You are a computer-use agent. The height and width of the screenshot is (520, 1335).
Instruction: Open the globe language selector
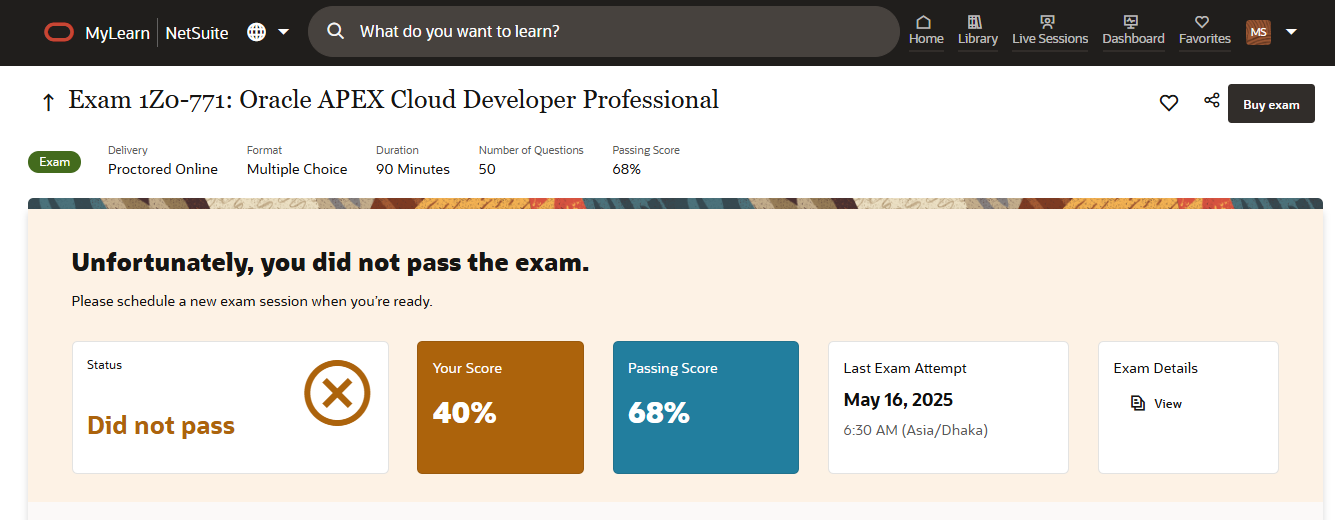click(x=256, y=32)
